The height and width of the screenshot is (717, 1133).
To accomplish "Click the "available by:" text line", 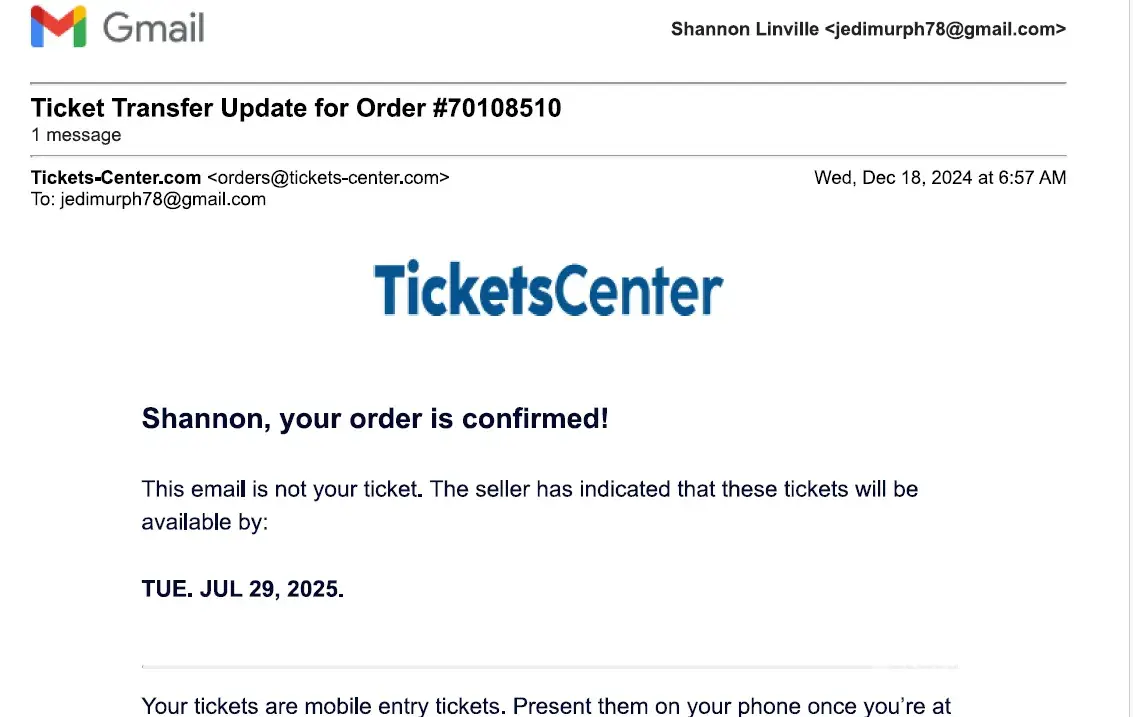I will [205, 522].
